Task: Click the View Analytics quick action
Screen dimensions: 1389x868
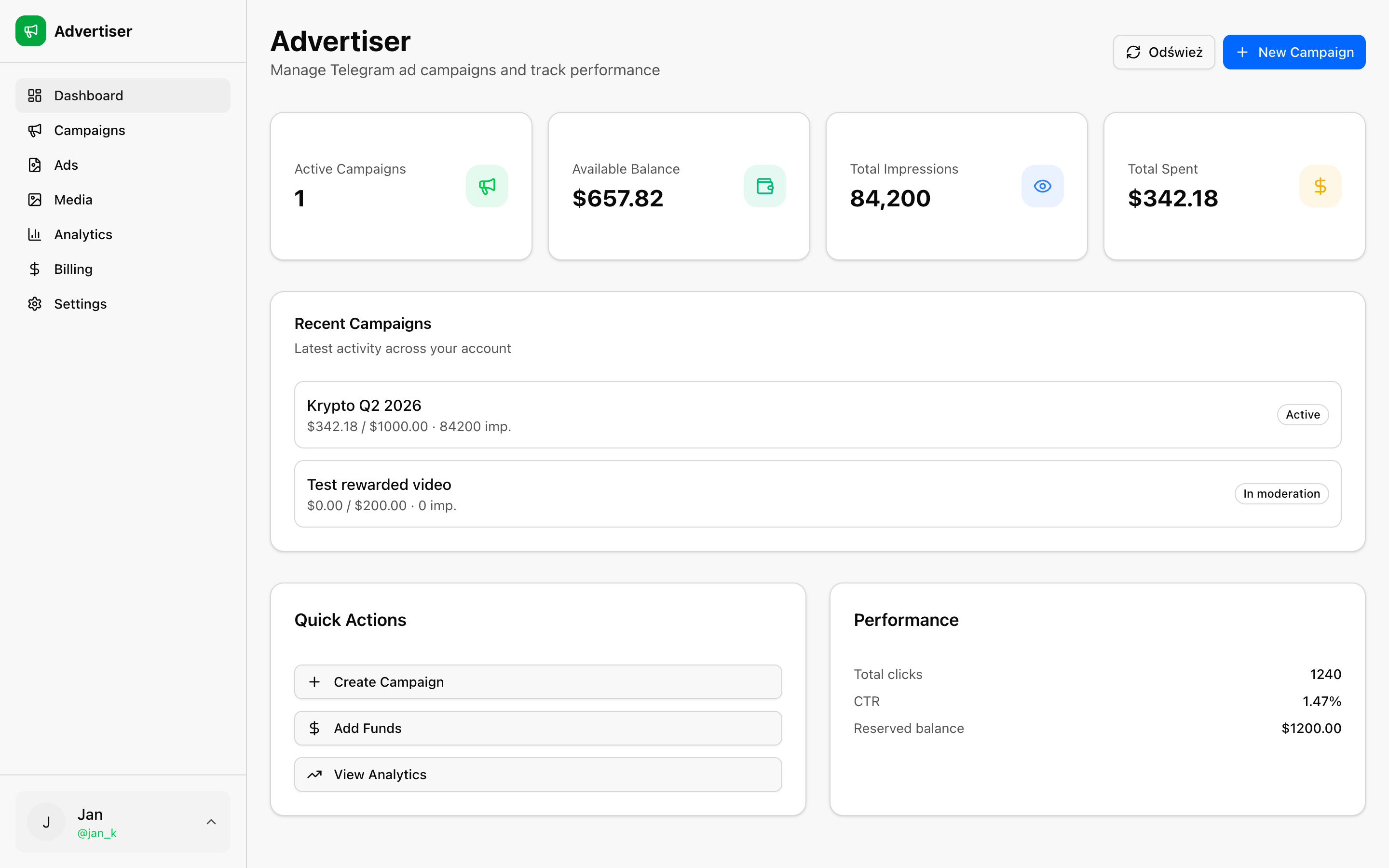Action: 538,774
